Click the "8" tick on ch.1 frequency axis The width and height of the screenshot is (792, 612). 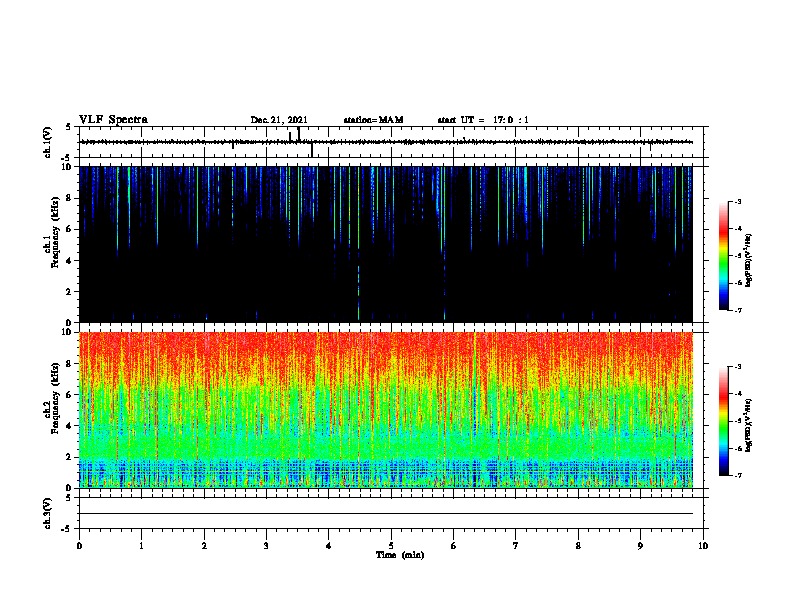click(x=70, y=198)
